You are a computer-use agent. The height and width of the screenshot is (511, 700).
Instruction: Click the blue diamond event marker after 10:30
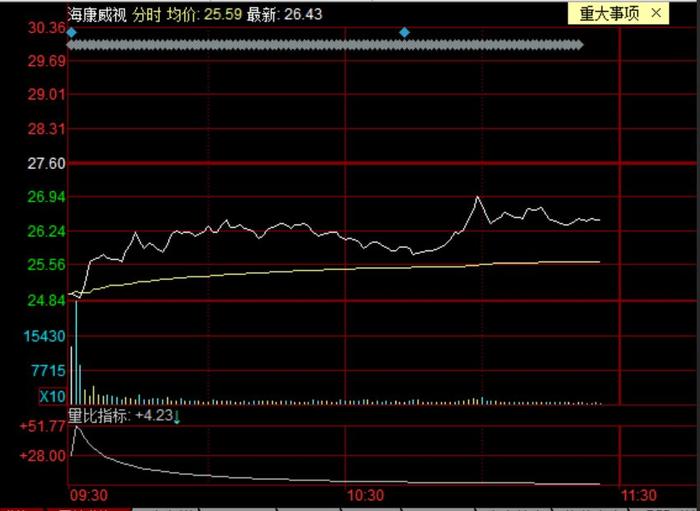(404, 33)
